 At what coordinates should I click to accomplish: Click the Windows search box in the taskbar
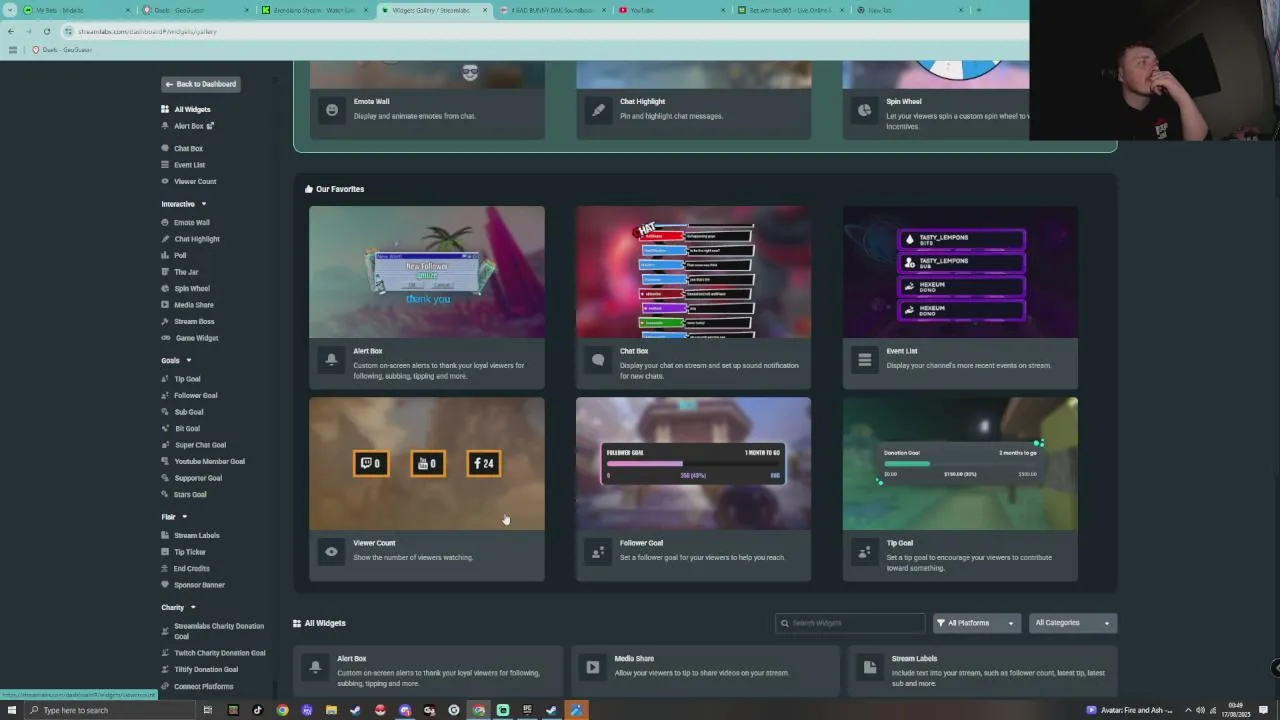[108, 710]
